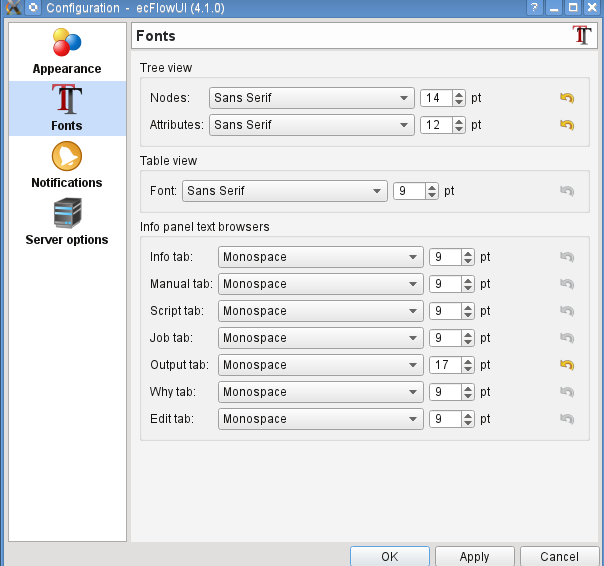Screen dimensions: 604x566
Task: Open the Nodes font family dropdown
Action: click(x=311, y=98)
